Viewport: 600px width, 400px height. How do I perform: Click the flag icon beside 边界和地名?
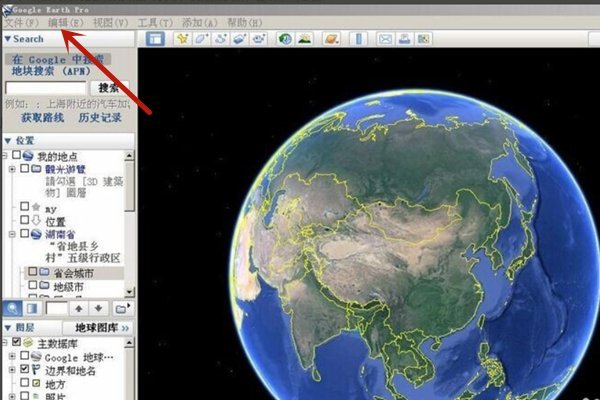tap(36, 369)
